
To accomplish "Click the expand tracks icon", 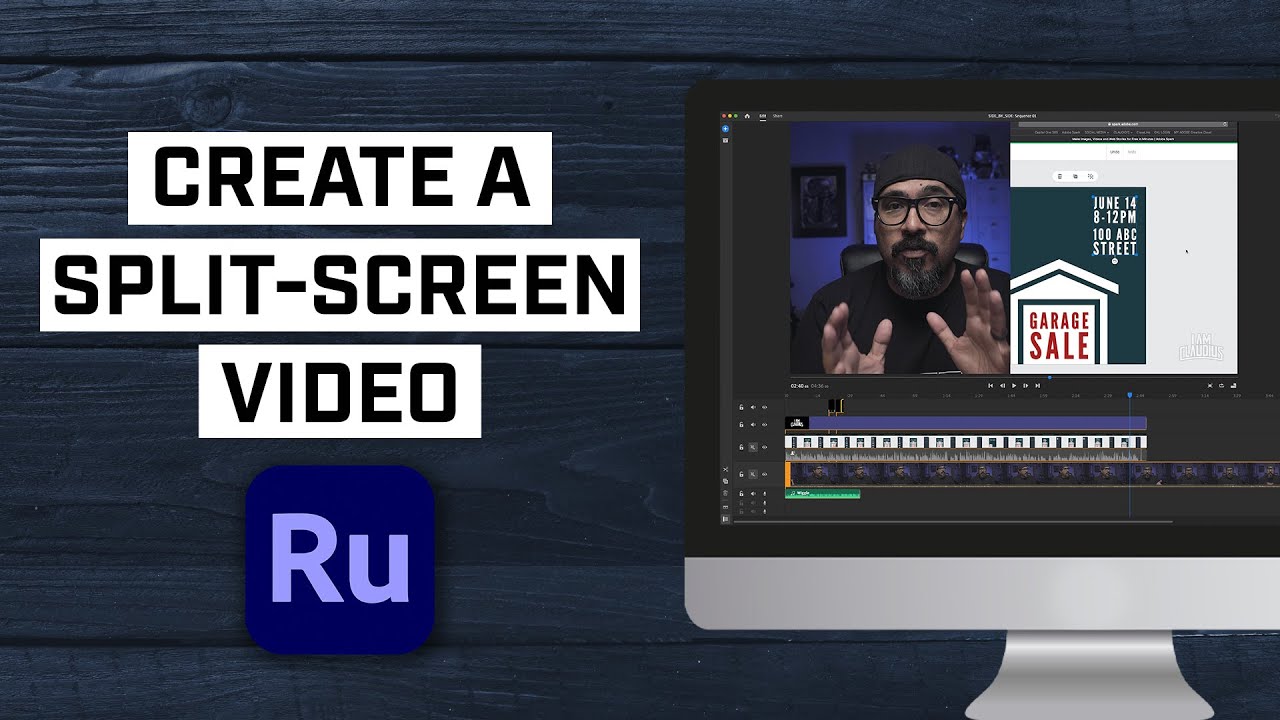I will [725, 507].
